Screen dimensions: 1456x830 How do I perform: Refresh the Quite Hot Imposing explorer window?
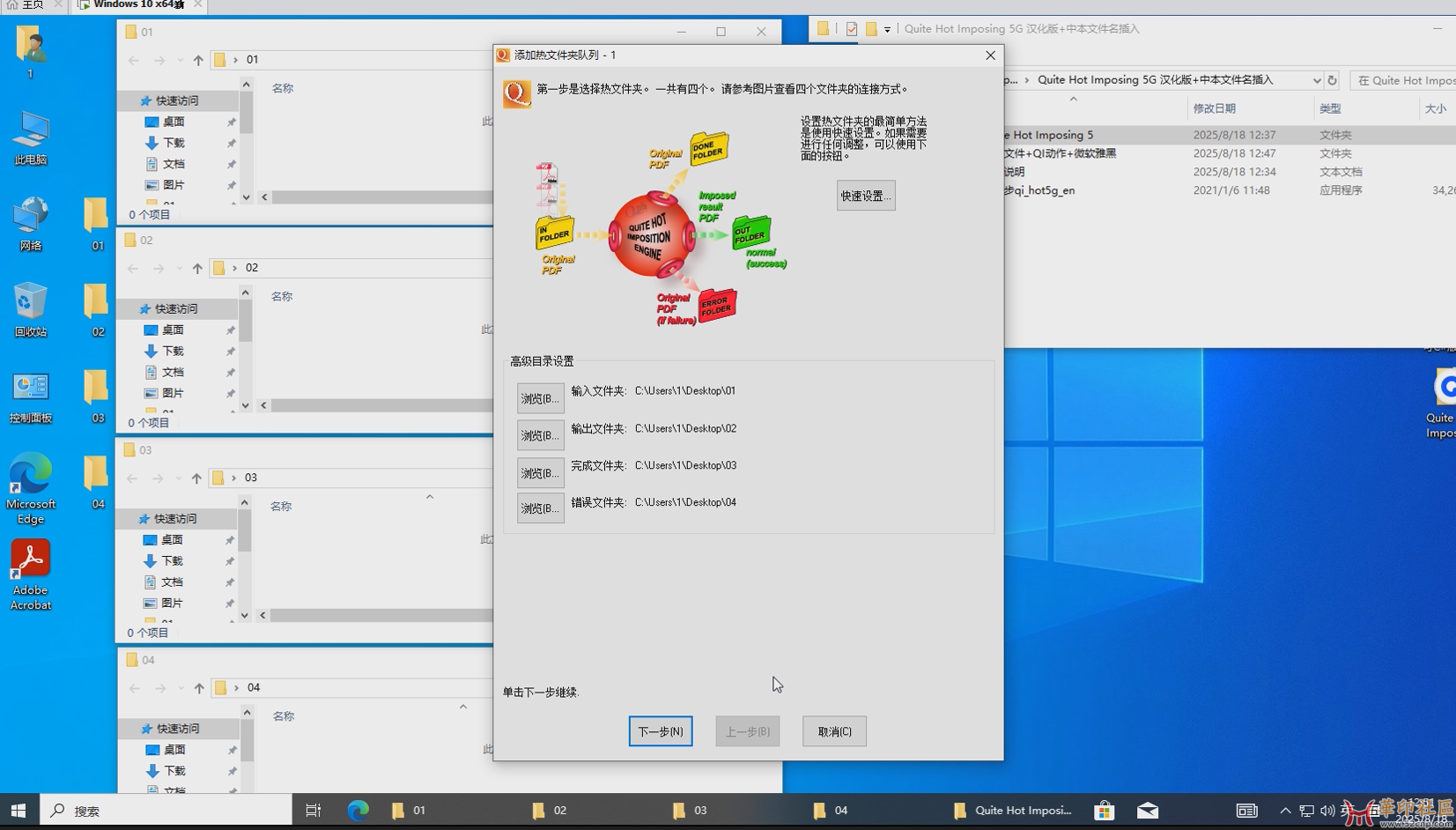1333,80
